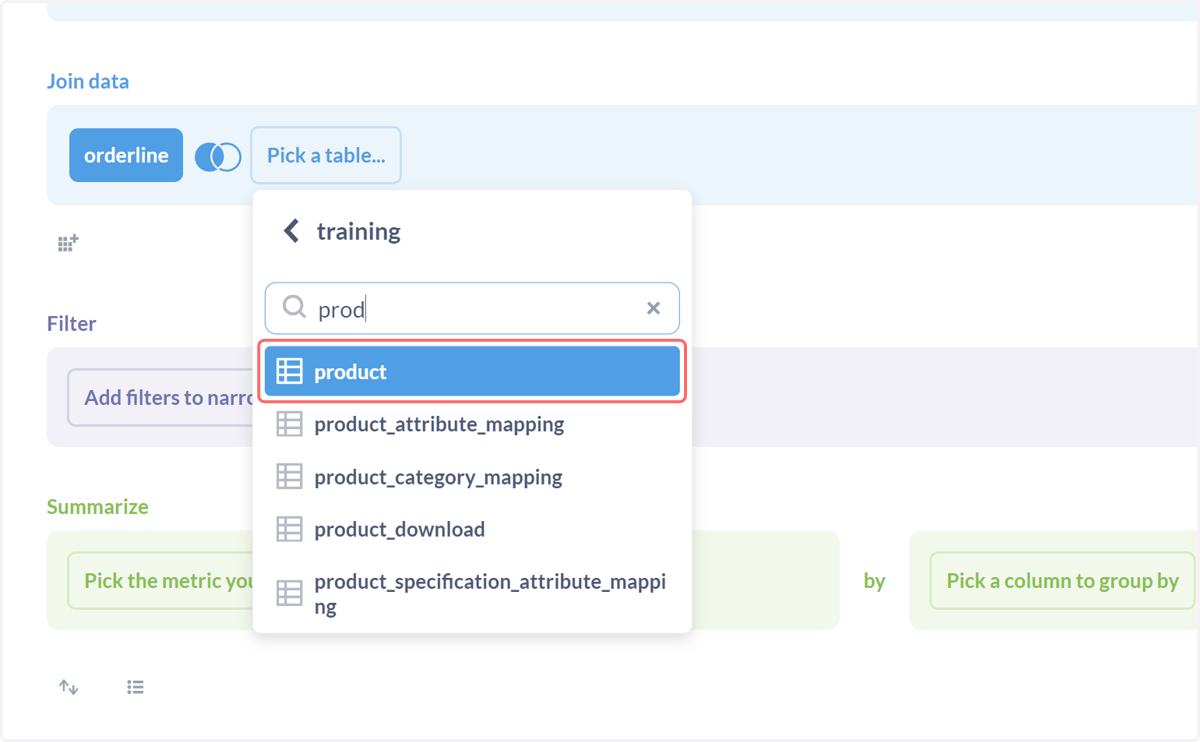This screenshot has width=1200, height=742.
Task: Click Pick a column to group by
Action: pyautogui.click(x=1062, y=580)
